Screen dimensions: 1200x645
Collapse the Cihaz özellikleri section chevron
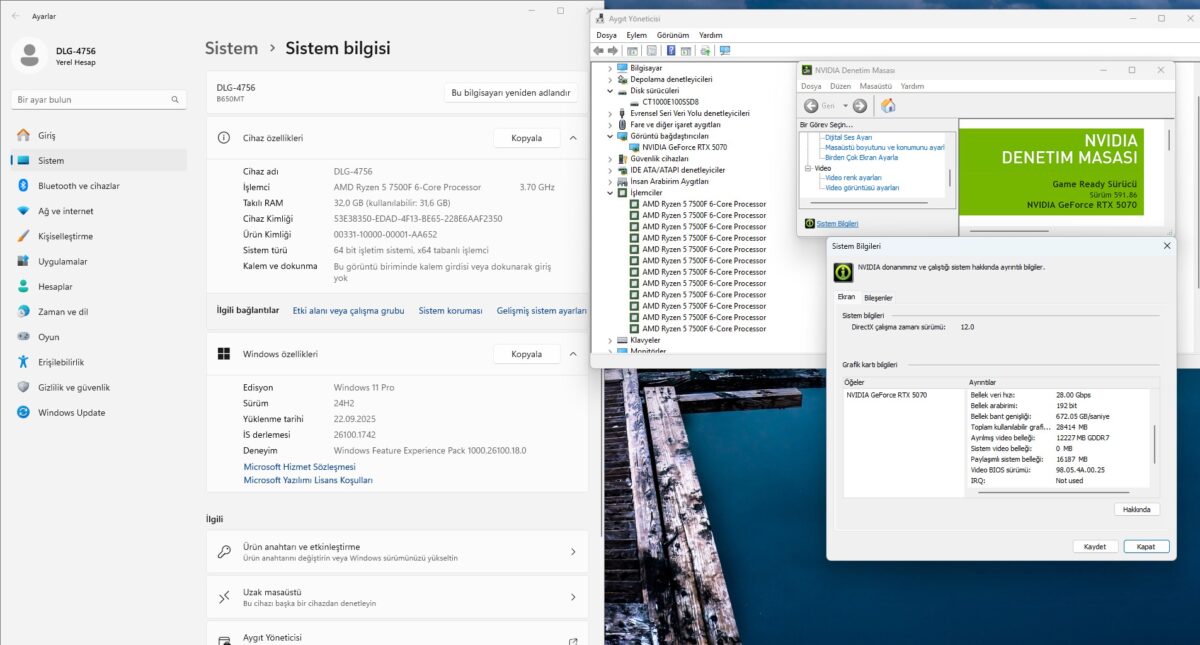[x=573, y=138]
